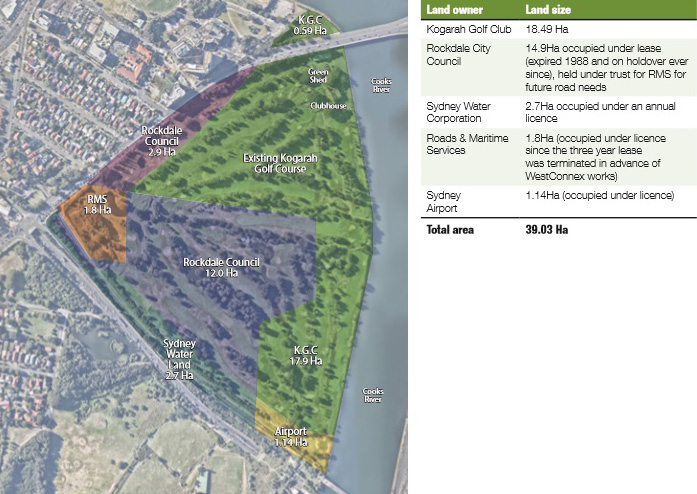Click 'Rockdale Council 12.0 Ha' map label

tap(221, 267)
